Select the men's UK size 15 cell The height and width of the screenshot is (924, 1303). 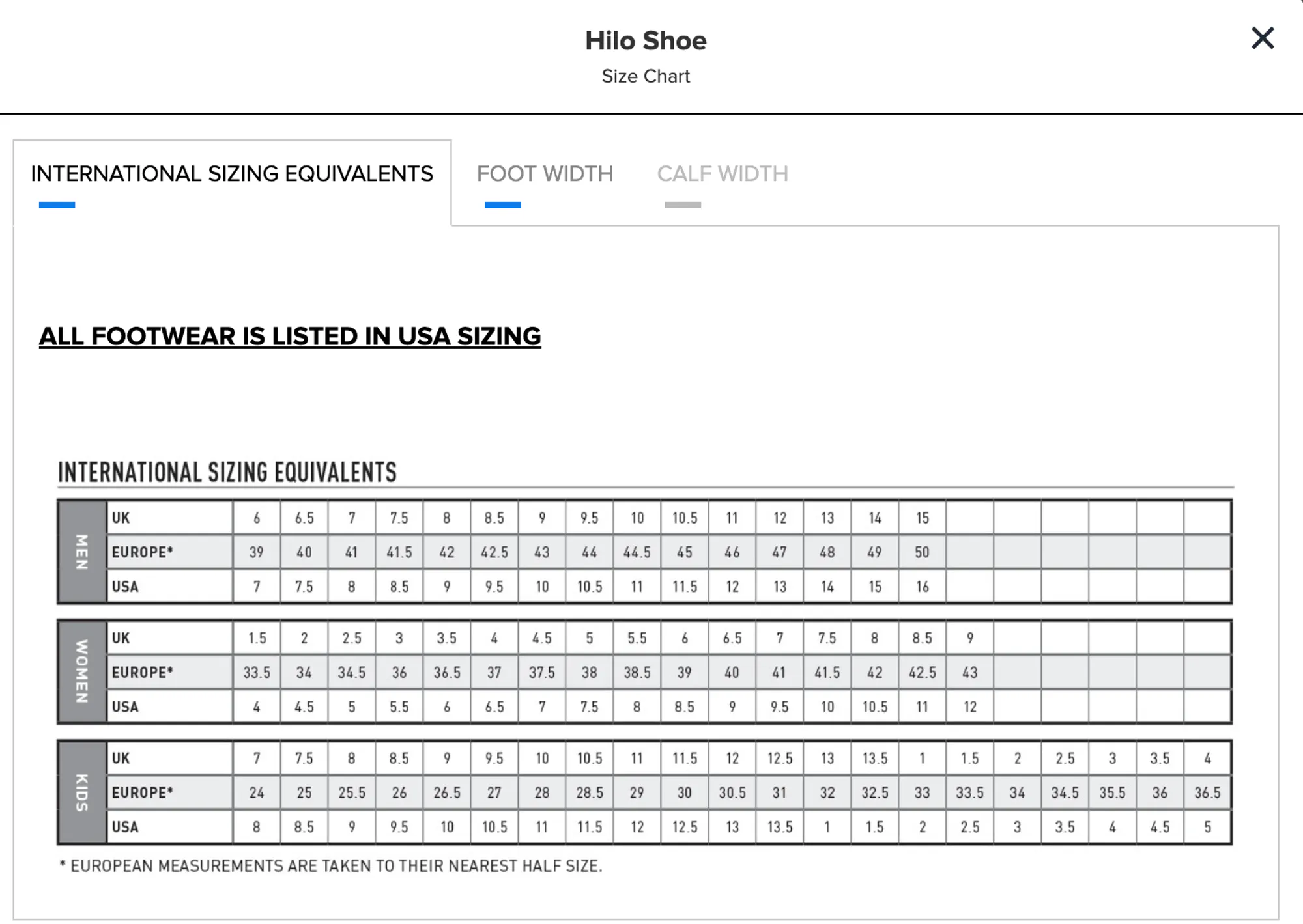pos(922,518)
